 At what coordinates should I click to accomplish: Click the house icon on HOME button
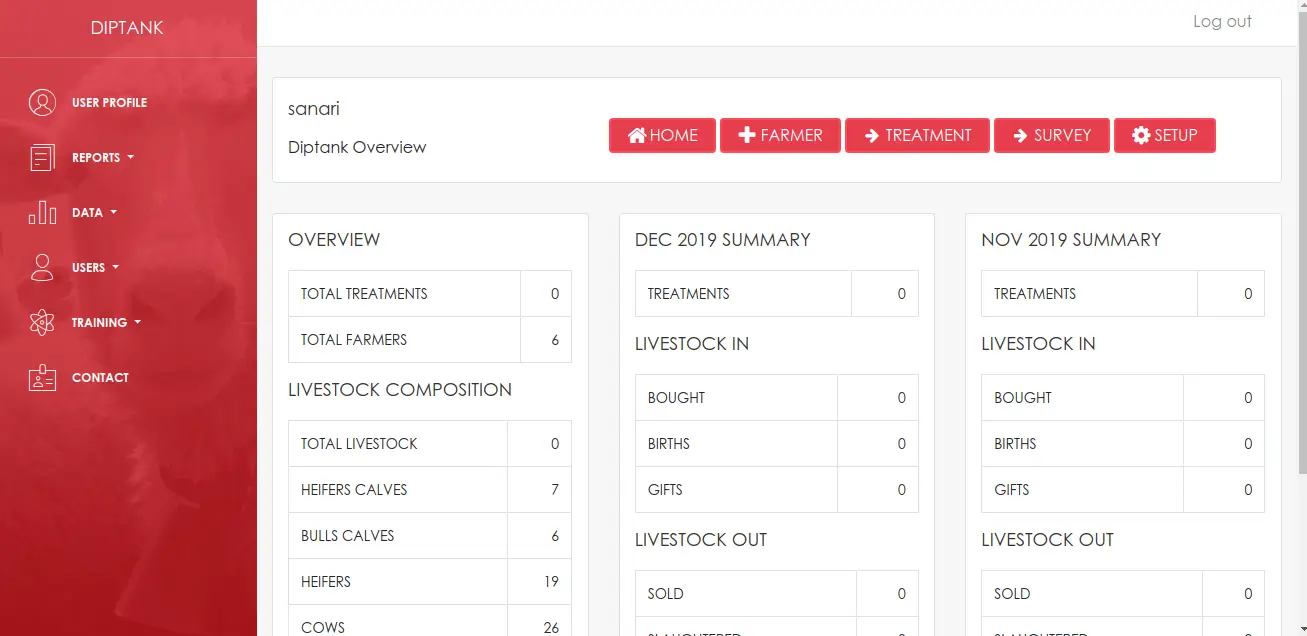(637, 135)
